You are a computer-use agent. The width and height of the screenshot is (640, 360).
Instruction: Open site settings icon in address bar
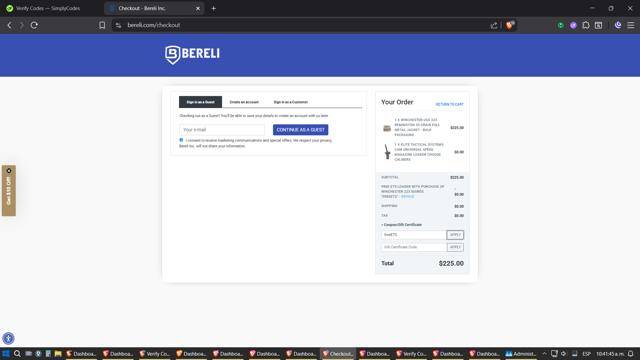click(118, 25)
